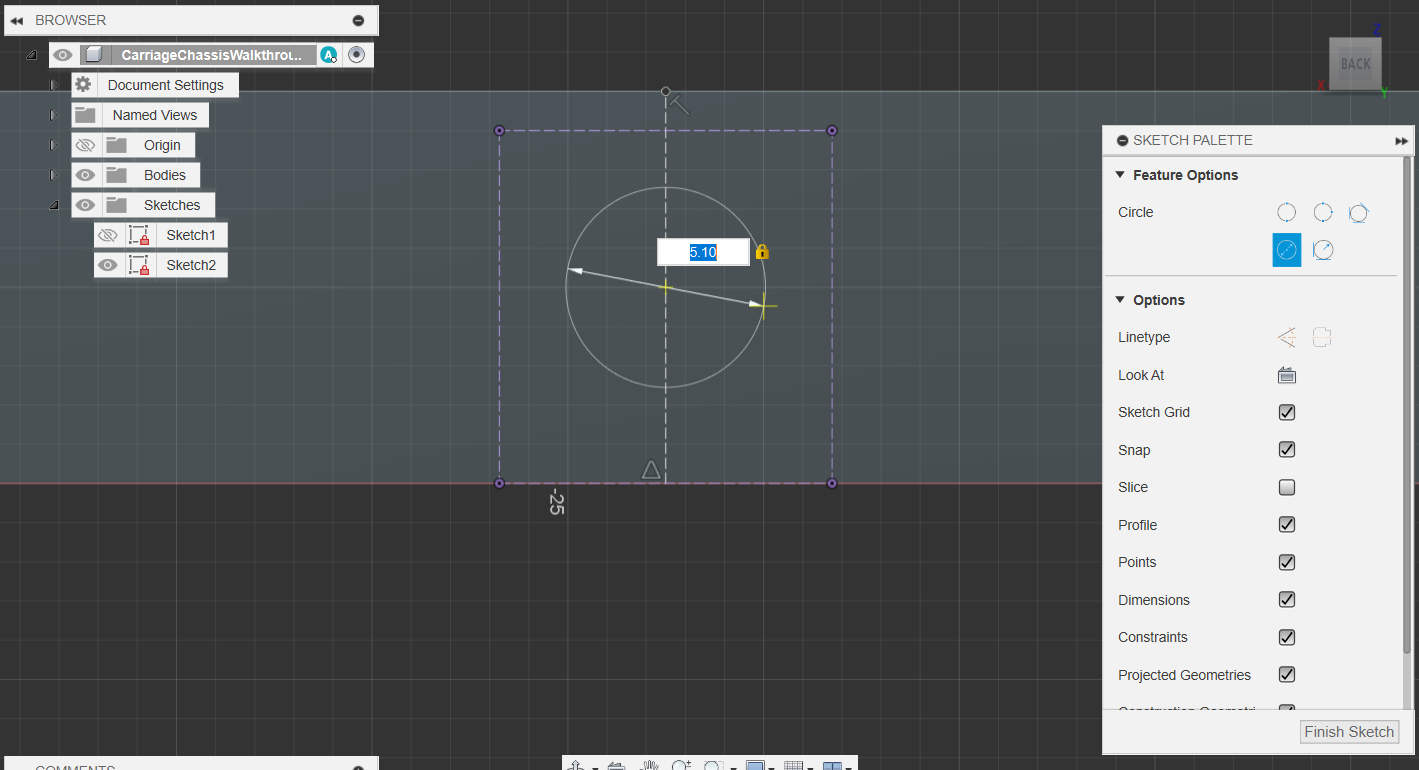1419x770 pixels.
Task: Expand the Named Views node
Action: [x=54, y=115]
